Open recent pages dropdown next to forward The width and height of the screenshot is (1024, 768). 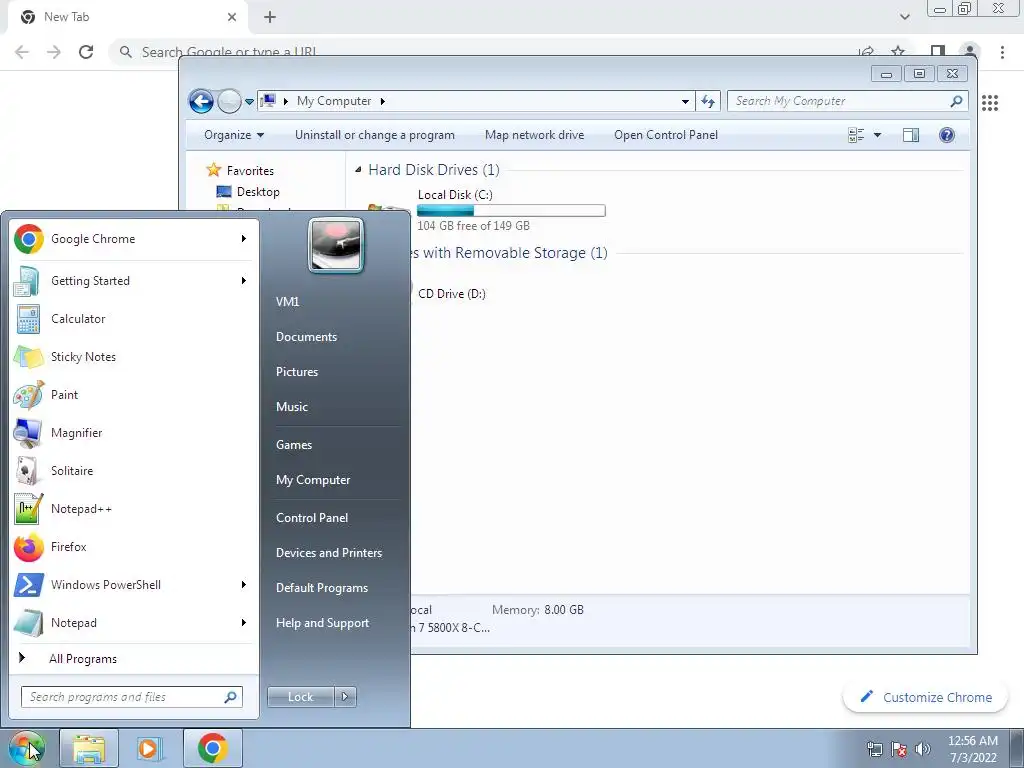[x=249, y=102]
